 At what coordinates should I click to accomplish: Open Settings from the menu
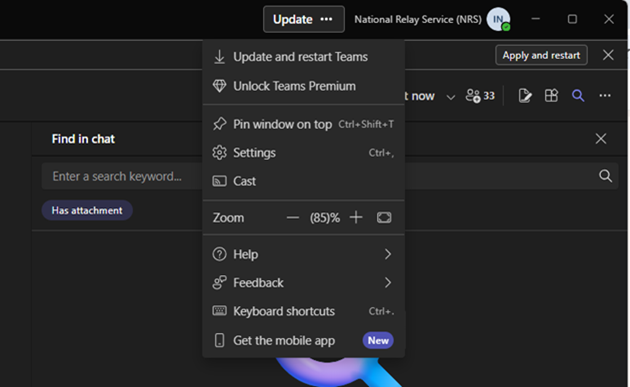pyautogui.click(x=304, y=153)
